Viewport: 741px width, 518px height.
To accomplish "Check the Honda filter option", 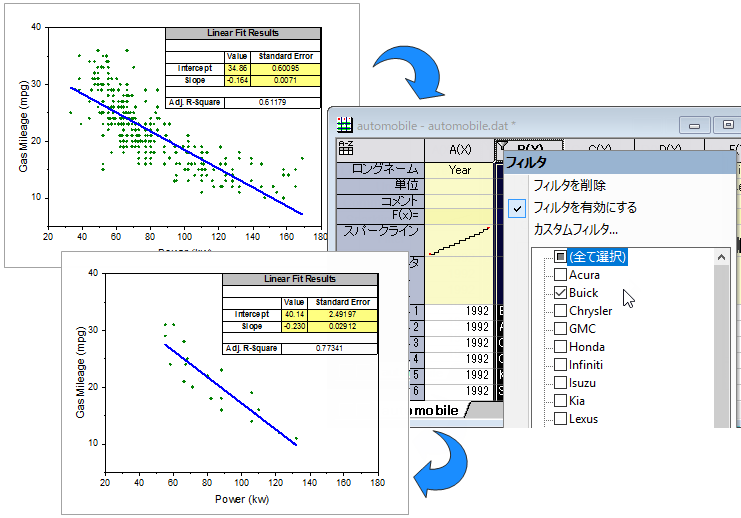I will point(560,346).
